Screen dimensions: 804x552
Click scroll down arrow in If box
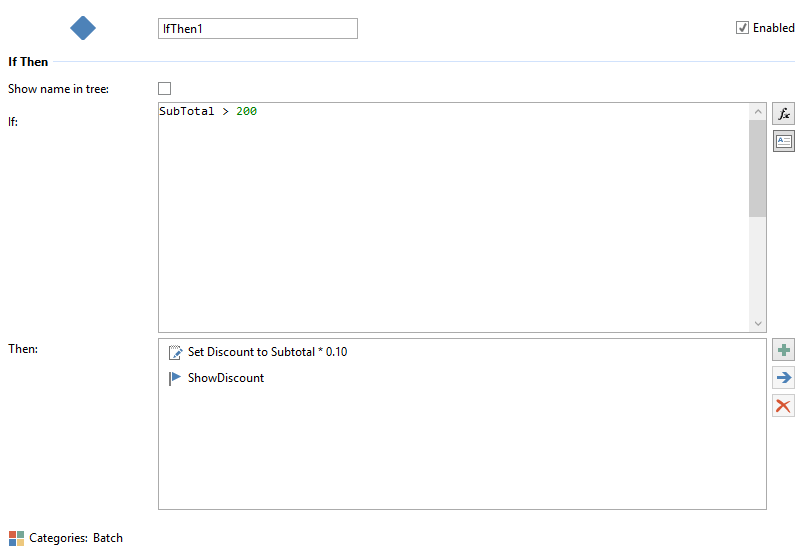(x=757, y=324)
